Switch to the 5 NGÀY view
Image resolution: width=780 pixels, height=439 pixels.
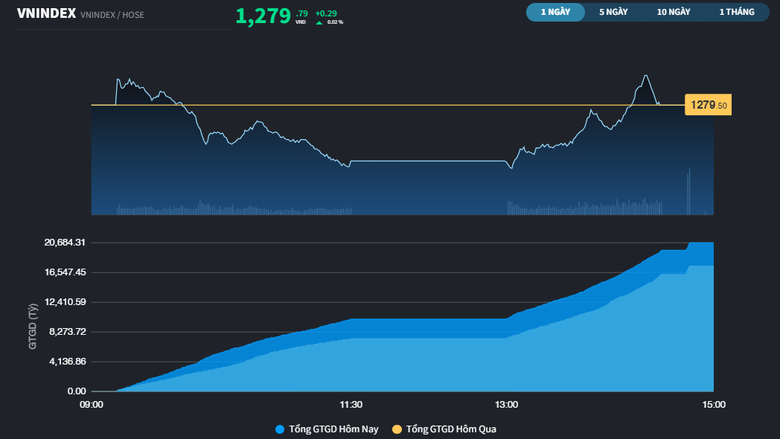coord(613,12)
